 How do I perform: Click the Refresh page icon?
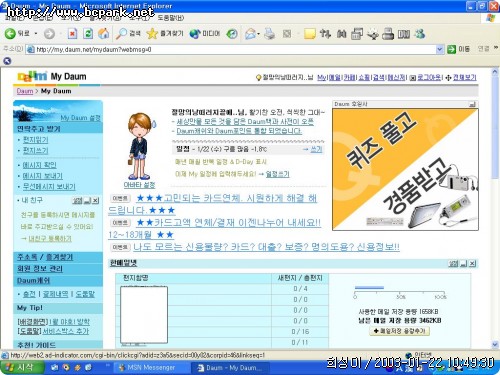[88, 33]
